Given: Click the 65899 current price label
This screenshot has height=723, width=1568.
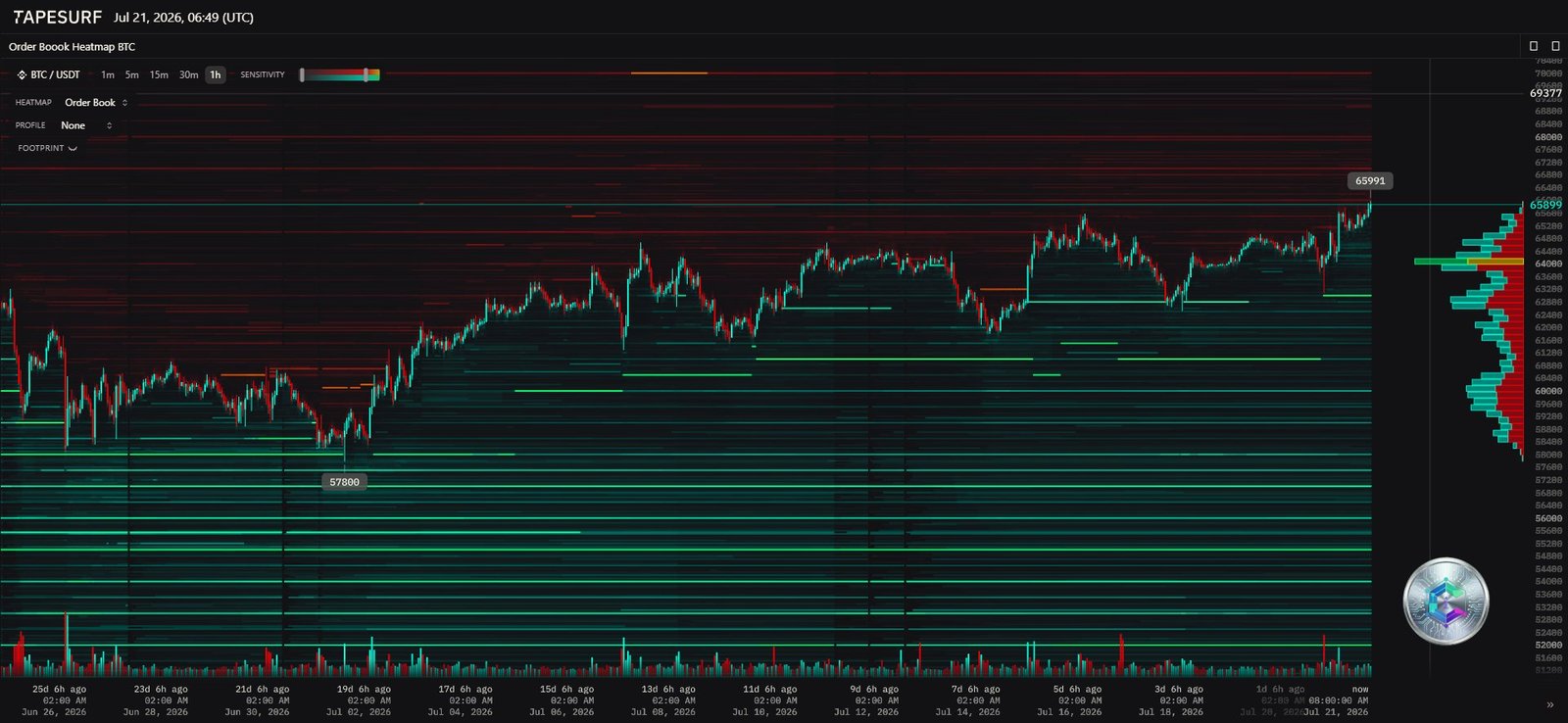Looking at the screenshot, I should (1545, 206).
